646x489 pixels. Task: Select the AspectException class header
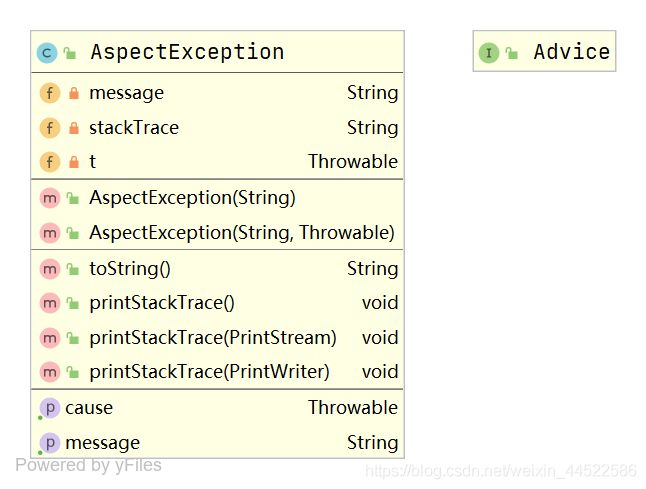(218, 52)
